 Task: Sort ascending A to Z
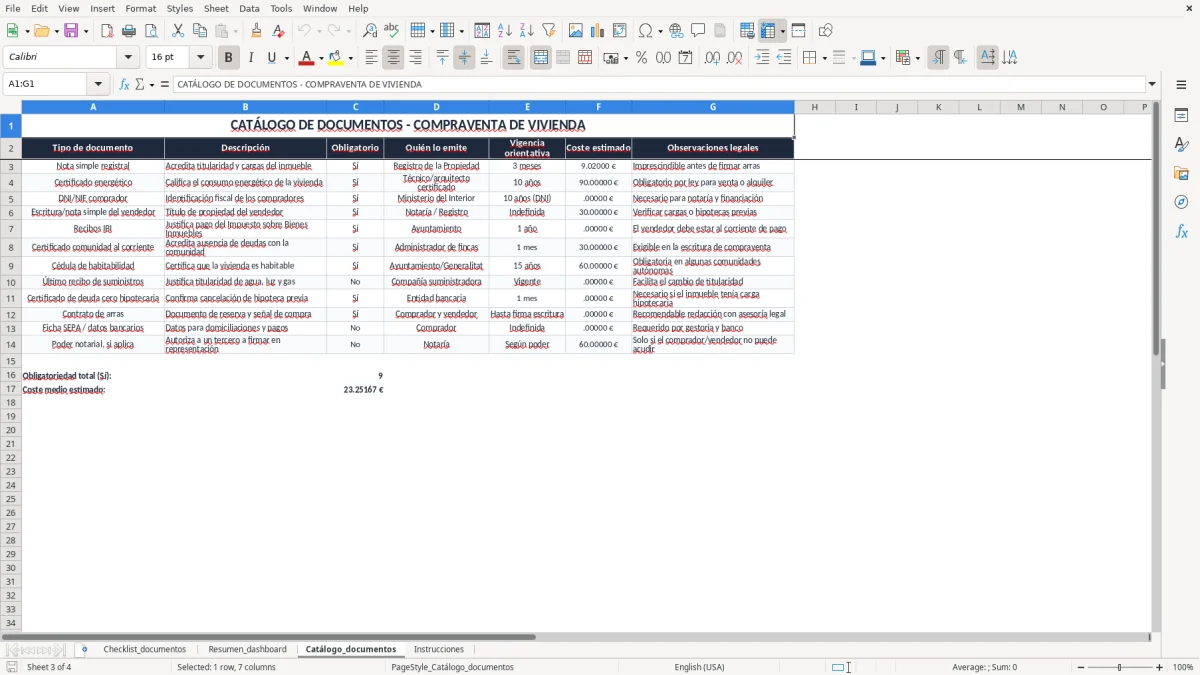(x=504, y=31)
